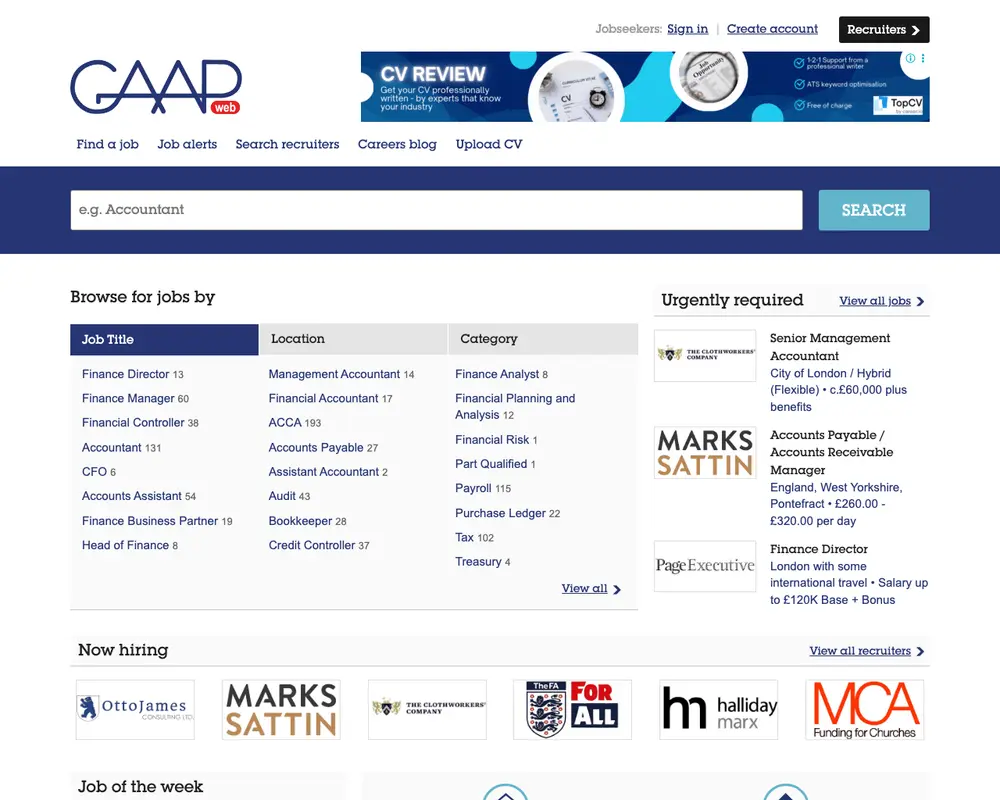Click the Sign in link

(x=688, y=29)
